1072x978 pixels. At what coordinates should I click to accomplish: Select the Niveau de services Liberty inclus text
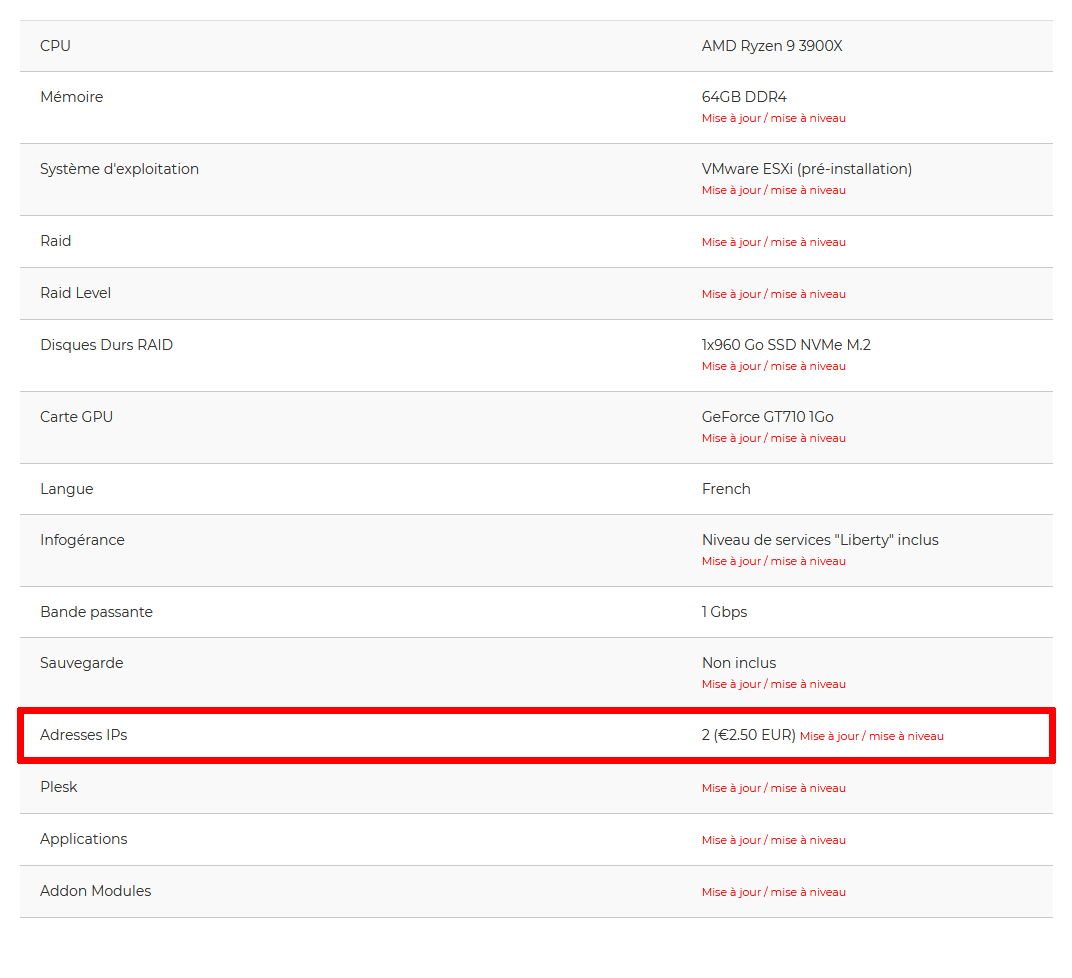point(820,540)
